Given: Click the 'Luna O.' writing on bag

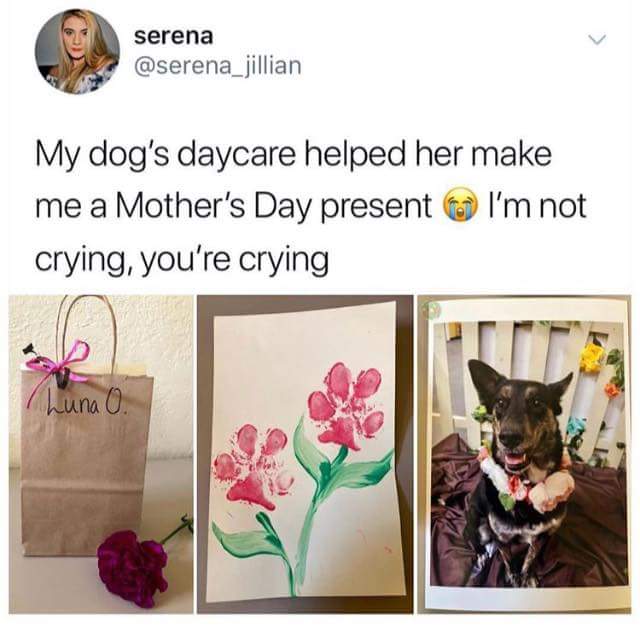Looking at the screenshot, I should [87, 405].
